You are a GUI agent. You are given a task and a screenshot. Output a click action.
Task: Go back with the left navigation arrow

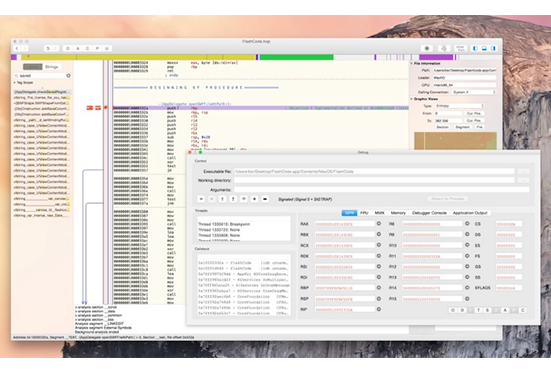coord(17,48)
